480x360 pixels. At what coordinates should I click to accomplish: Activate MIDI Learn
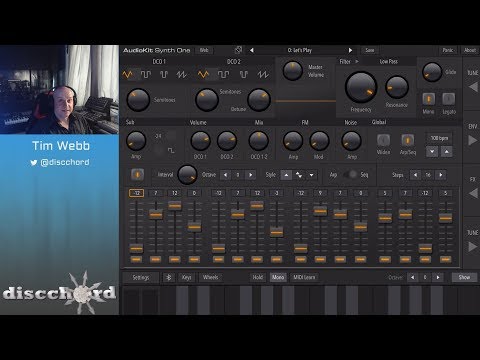(x=304, y=277)
